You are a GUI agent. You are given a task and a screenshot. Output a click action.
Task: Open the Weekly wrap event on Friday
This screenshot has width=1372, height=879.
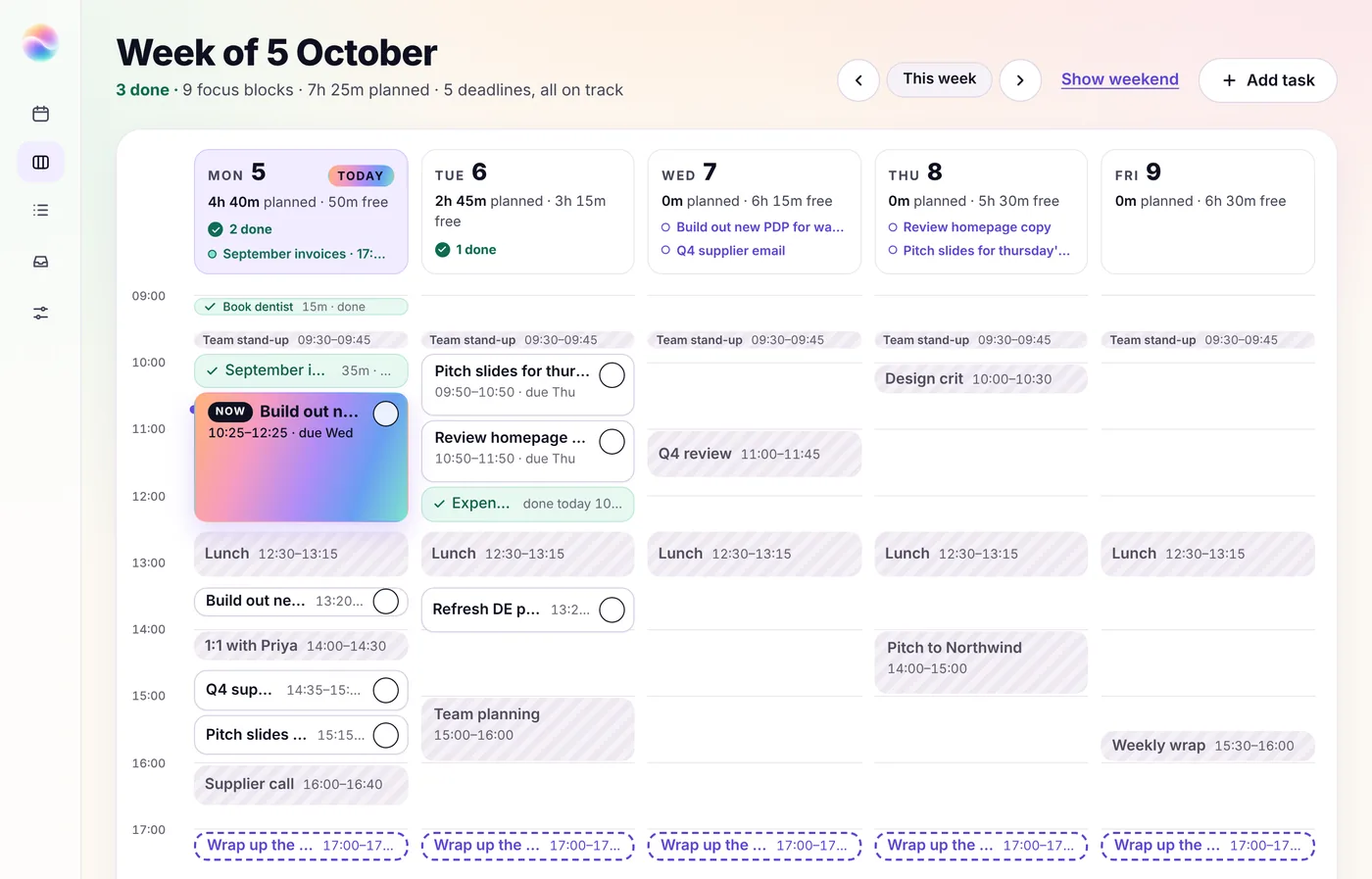(1207, 746)
